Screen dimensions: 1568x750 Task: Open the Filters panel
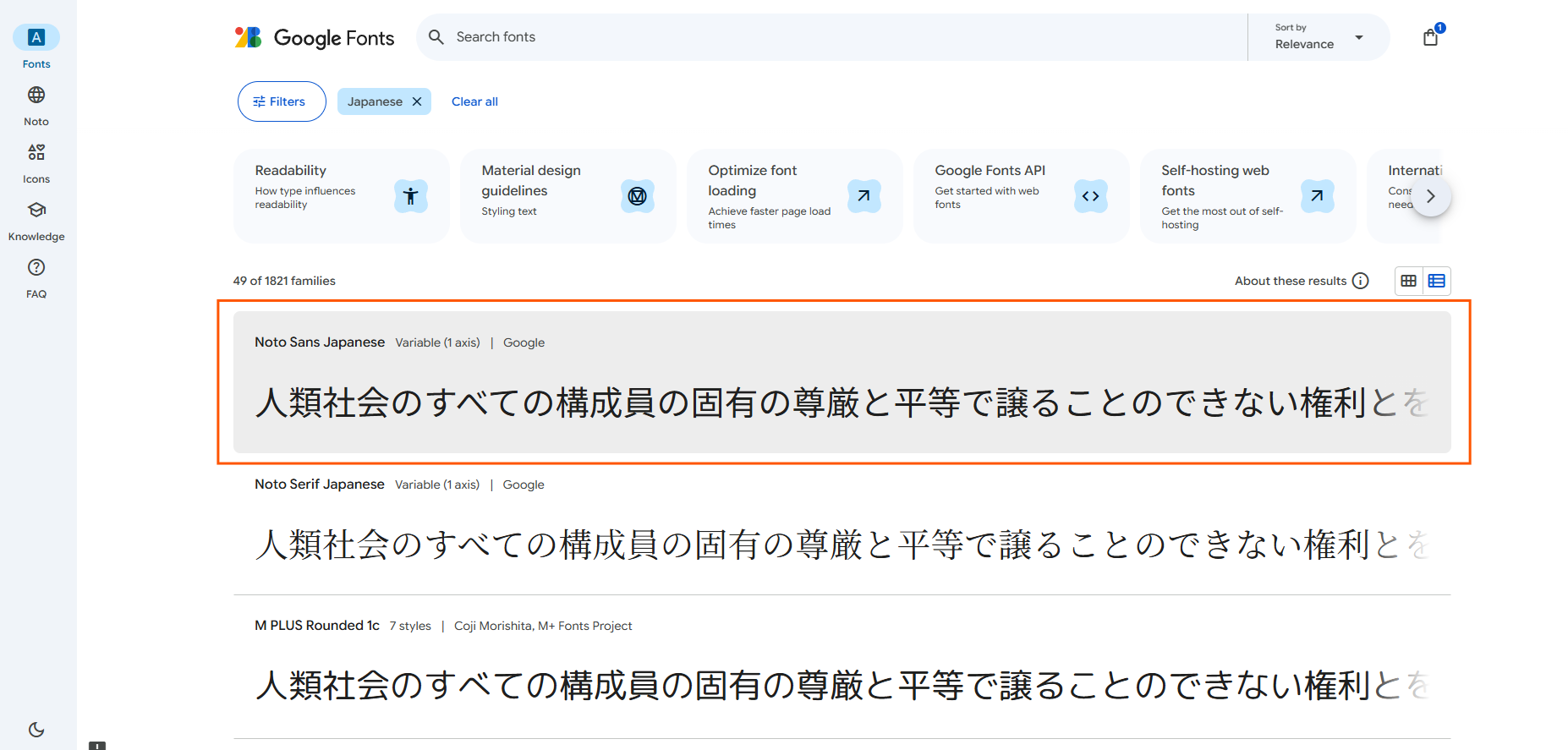coord(282,101)
